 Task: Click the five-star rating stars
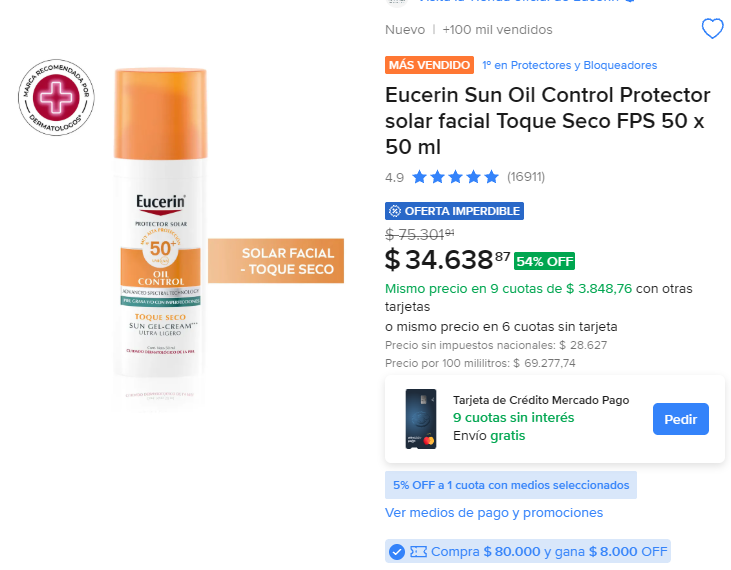coord(455,177)
